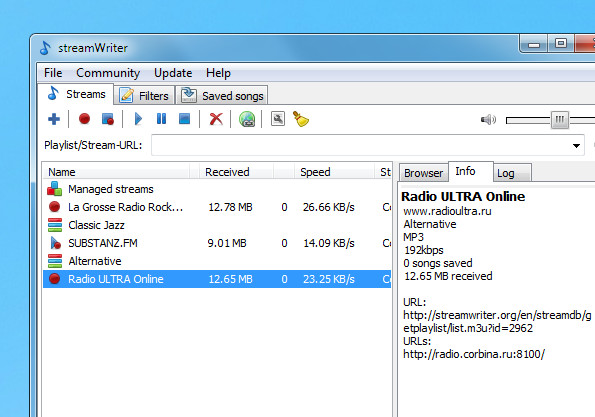Start recording with the red record button
Screen dimensions: 595x417
[84, 119]
